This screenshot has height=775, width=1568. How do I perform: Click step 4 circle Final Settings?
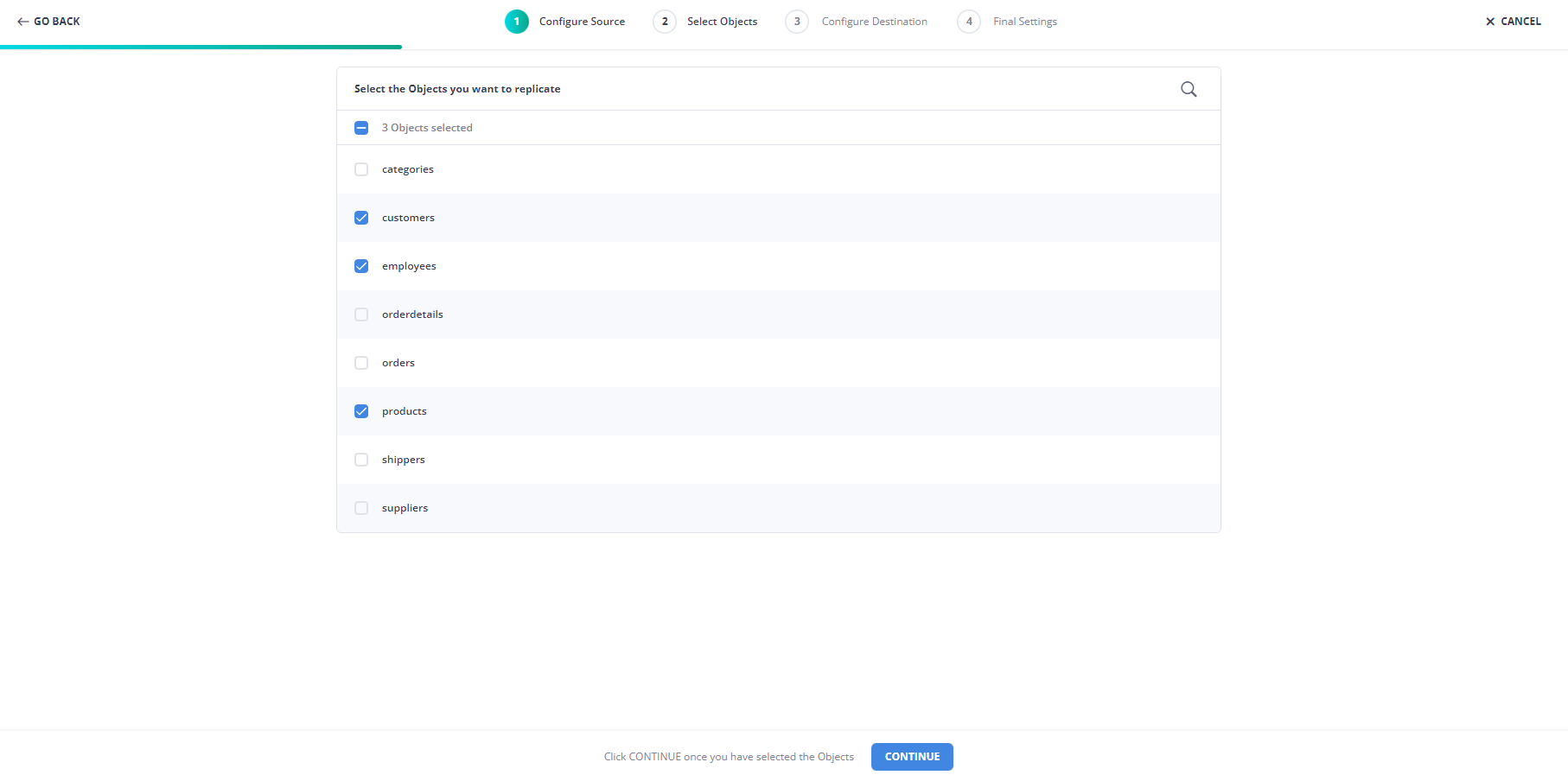[969, 22]
